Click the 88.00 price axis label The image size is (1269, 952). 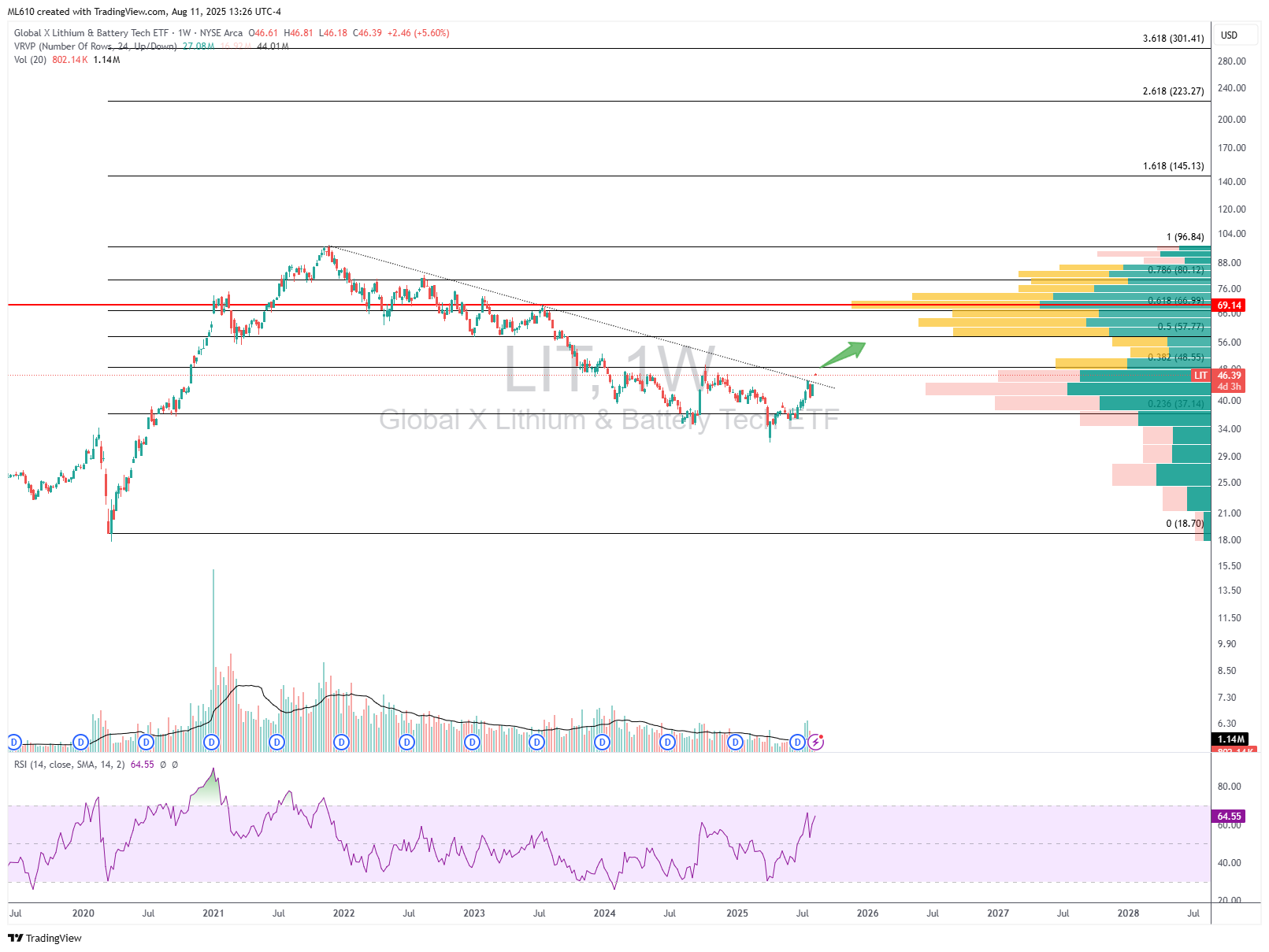pos(1229,263)
